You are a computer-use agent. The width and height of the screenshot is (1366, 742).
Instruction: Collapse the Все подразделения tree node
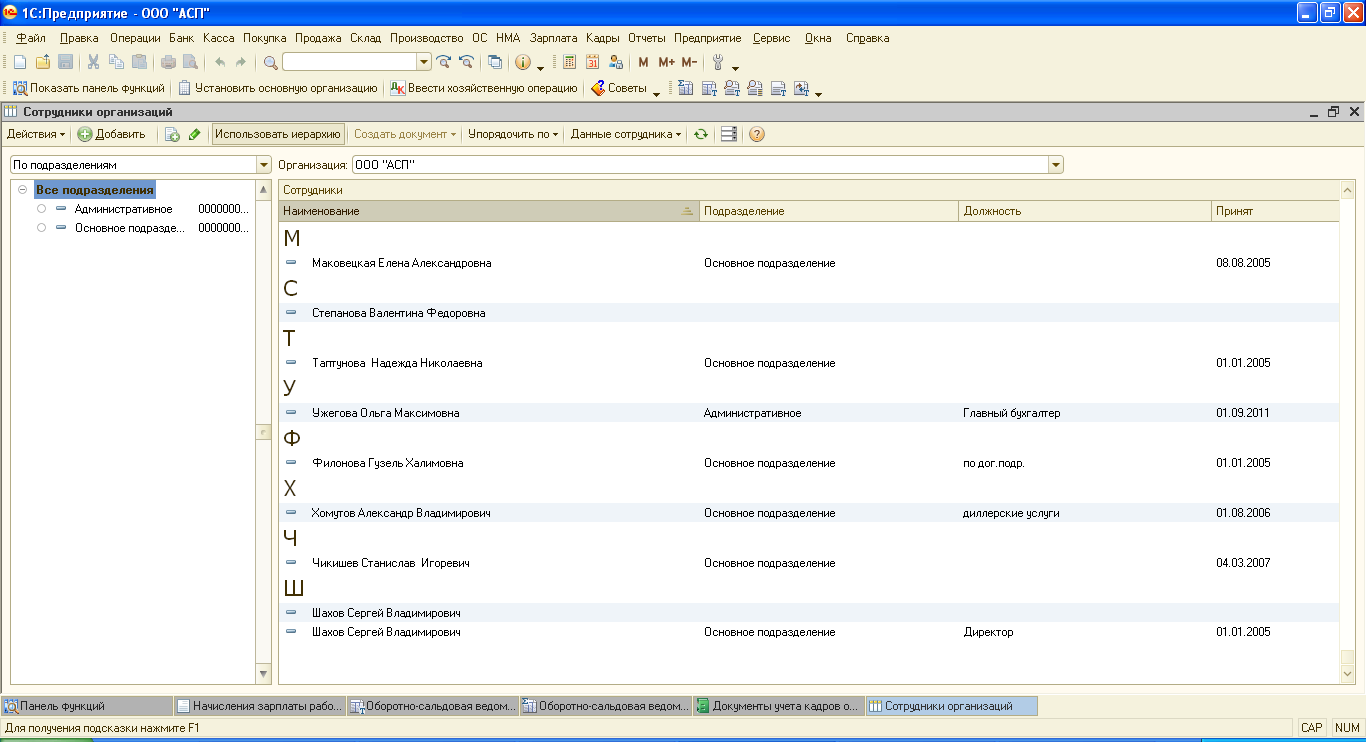tap(22, 190)
